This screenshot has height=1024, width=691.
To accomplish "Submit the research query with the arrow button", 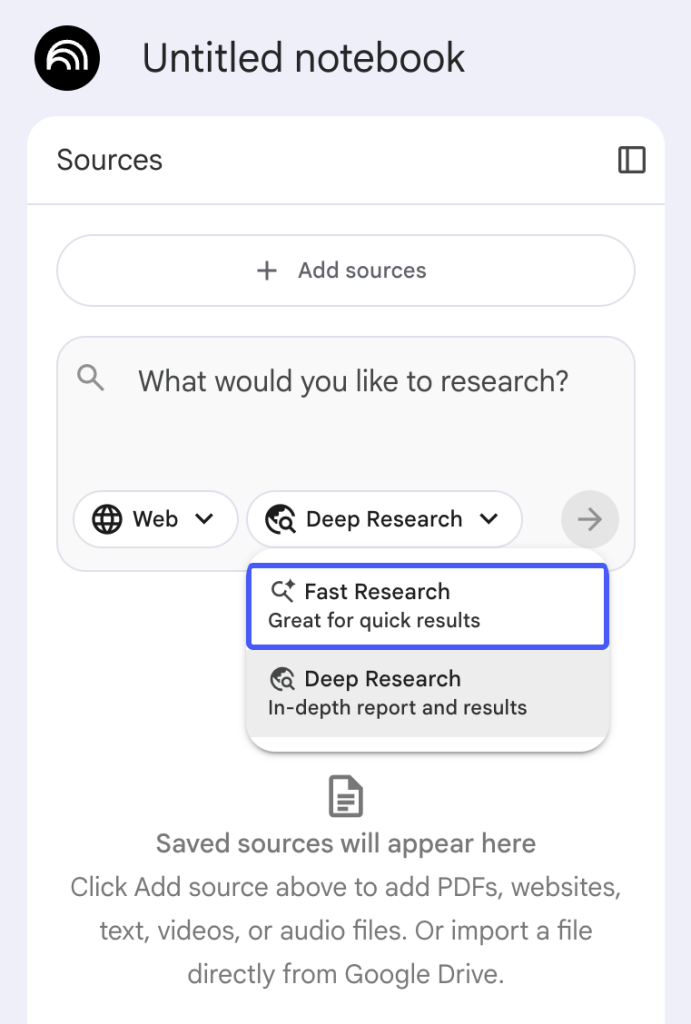I will click(x=590, y=519).
